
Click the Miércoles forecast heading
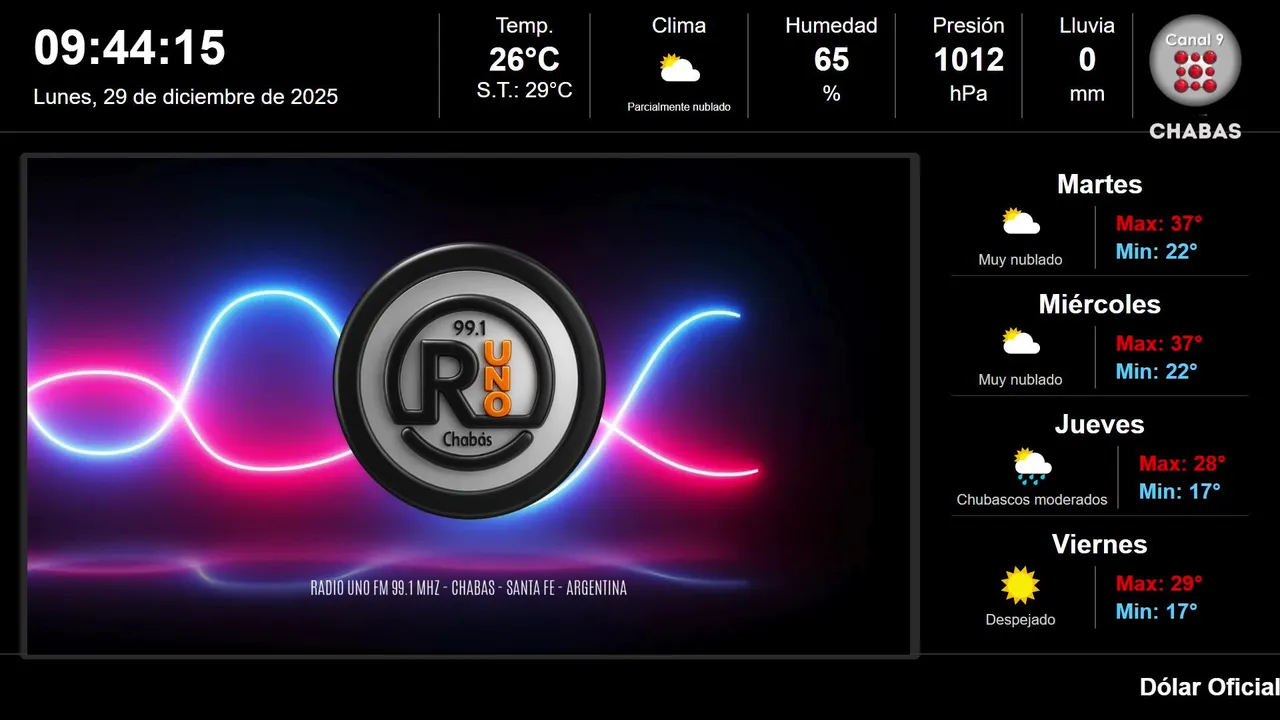(x=1099, y=304)
